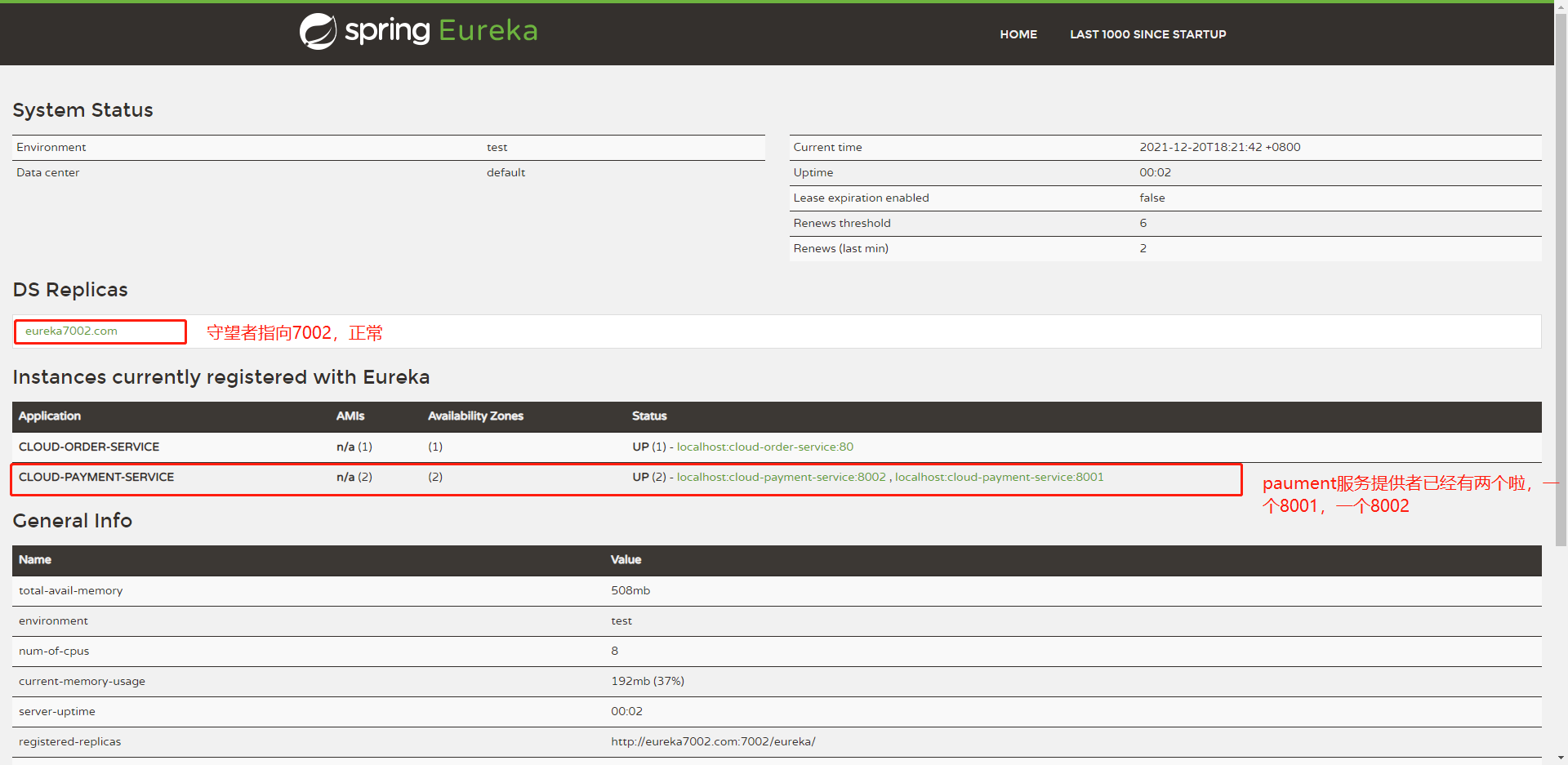
Task: Click the Availability Zones column header
Action: click(x=475, y=416)
